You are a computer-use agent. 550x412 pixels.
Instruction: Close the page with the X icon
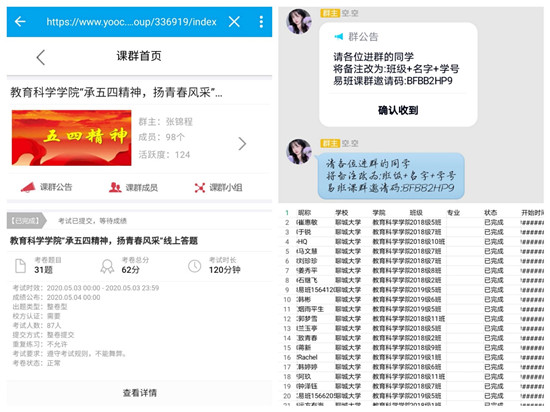click(234, 22)
